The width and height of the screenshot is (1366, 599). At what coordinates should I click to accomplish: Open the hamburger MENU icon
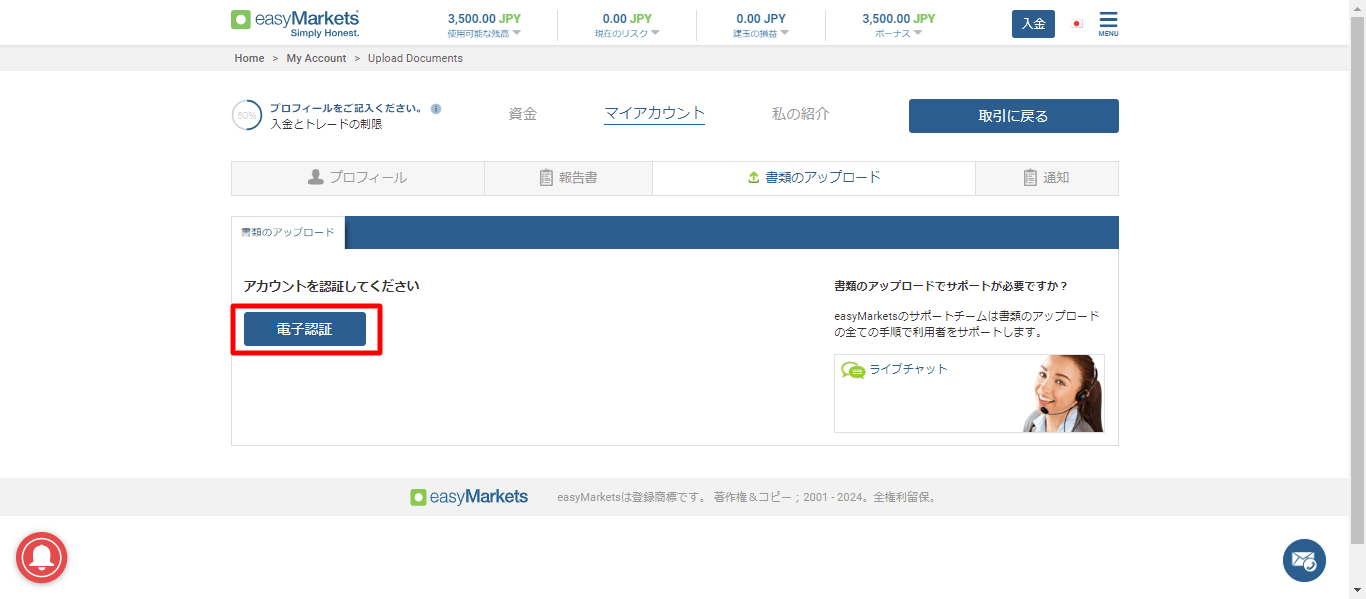pyautogui.click(x=1108, y=22)
